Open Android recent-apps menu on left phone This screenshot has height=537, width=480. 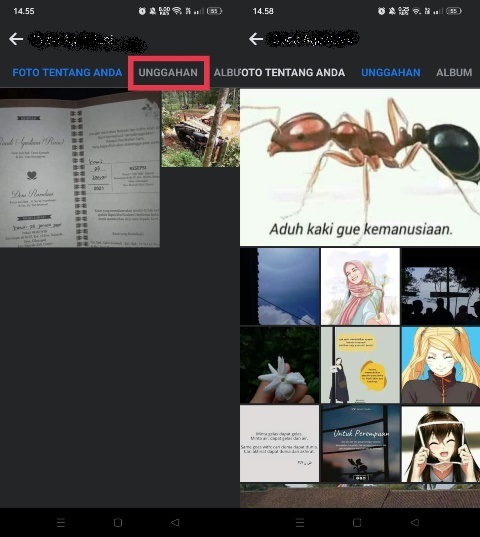click(x=61, y=523)
